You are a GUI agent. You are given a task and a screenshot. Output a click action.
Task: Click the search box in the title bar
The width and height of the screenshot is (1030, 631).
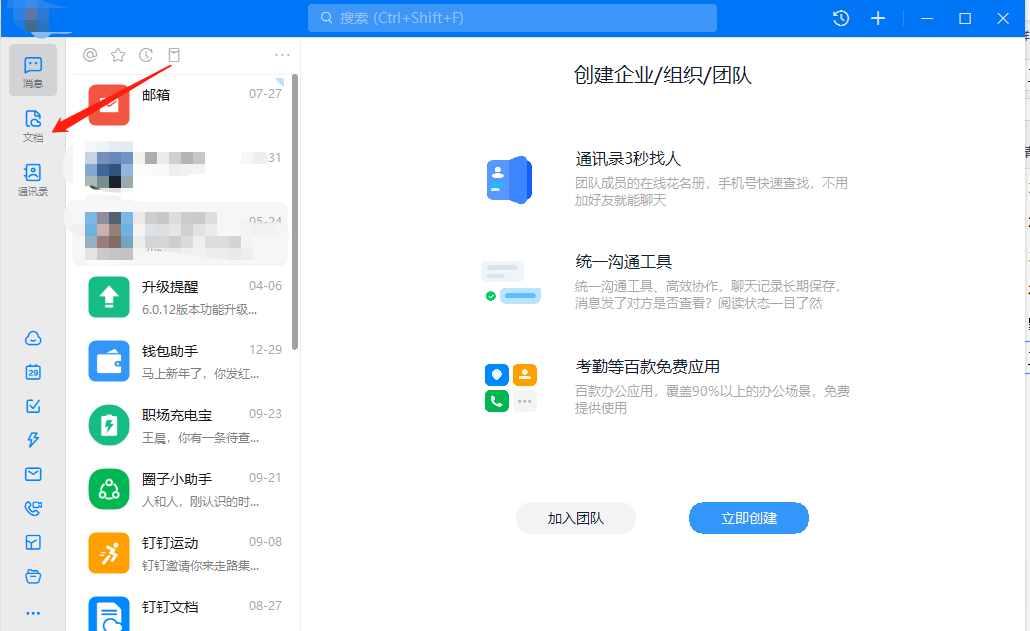(512, 18)
